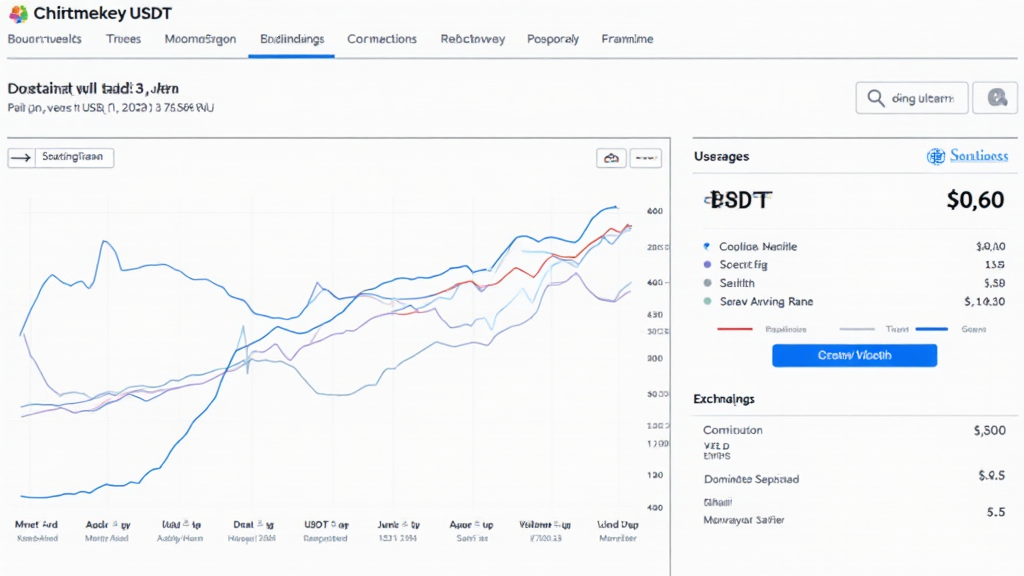Toggle the Serav Arving Rane series dot
Image resolution: width=1024 pixels, height=576 pixels.
(x=707, y=301)
